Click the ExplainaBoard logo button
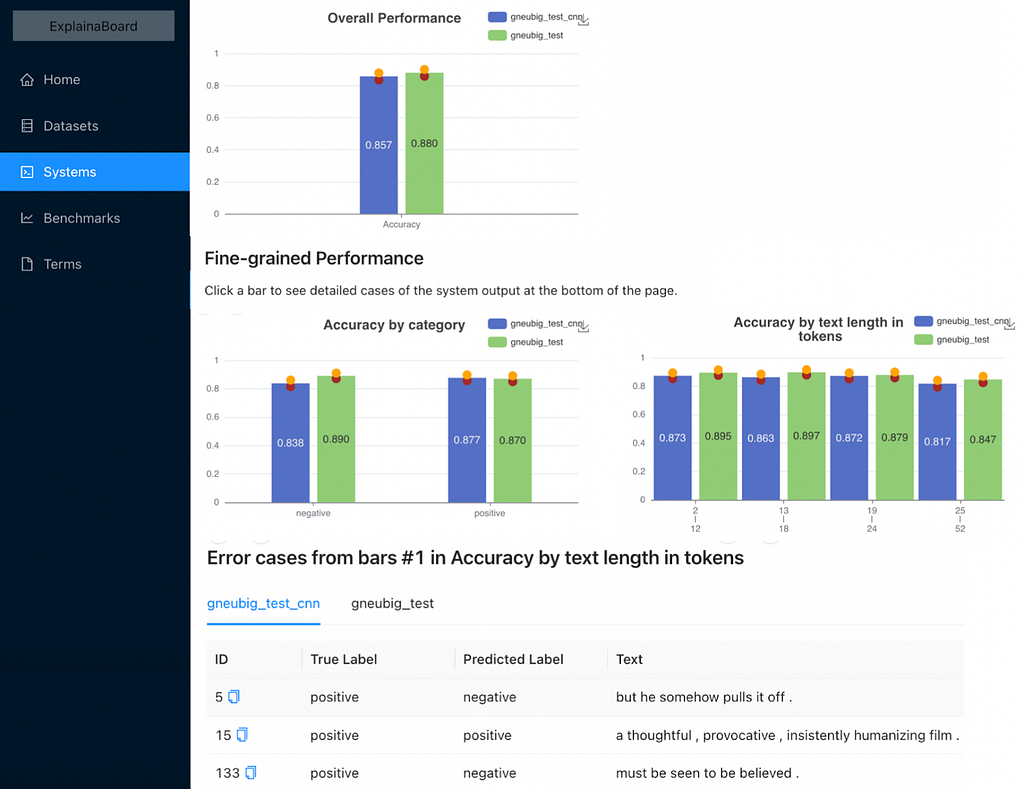The width and height of the screenshot is (1024, 789). coord(93,26)
